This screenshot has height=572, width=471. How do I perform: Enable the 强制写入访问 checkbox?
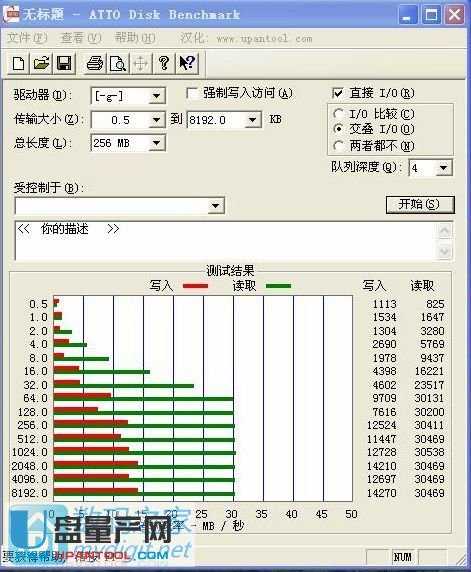tap(191, 93)
